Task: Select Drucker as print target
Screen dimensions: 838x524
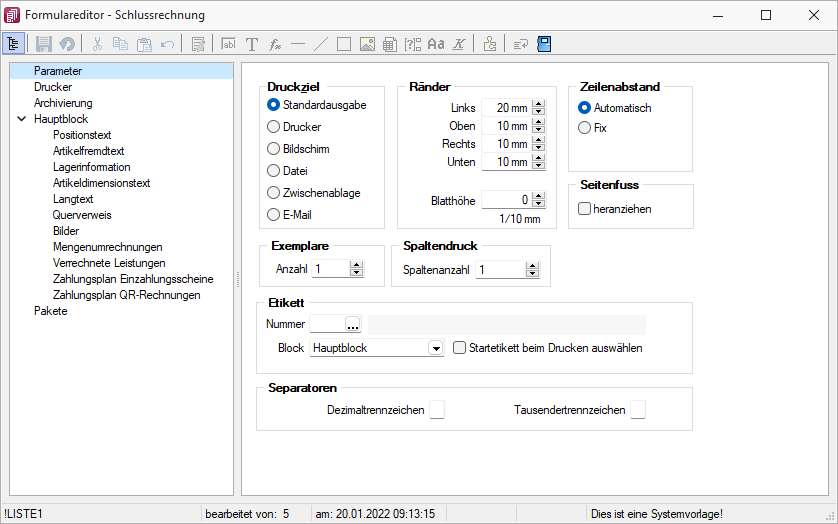Action: (x=273, y=127)
